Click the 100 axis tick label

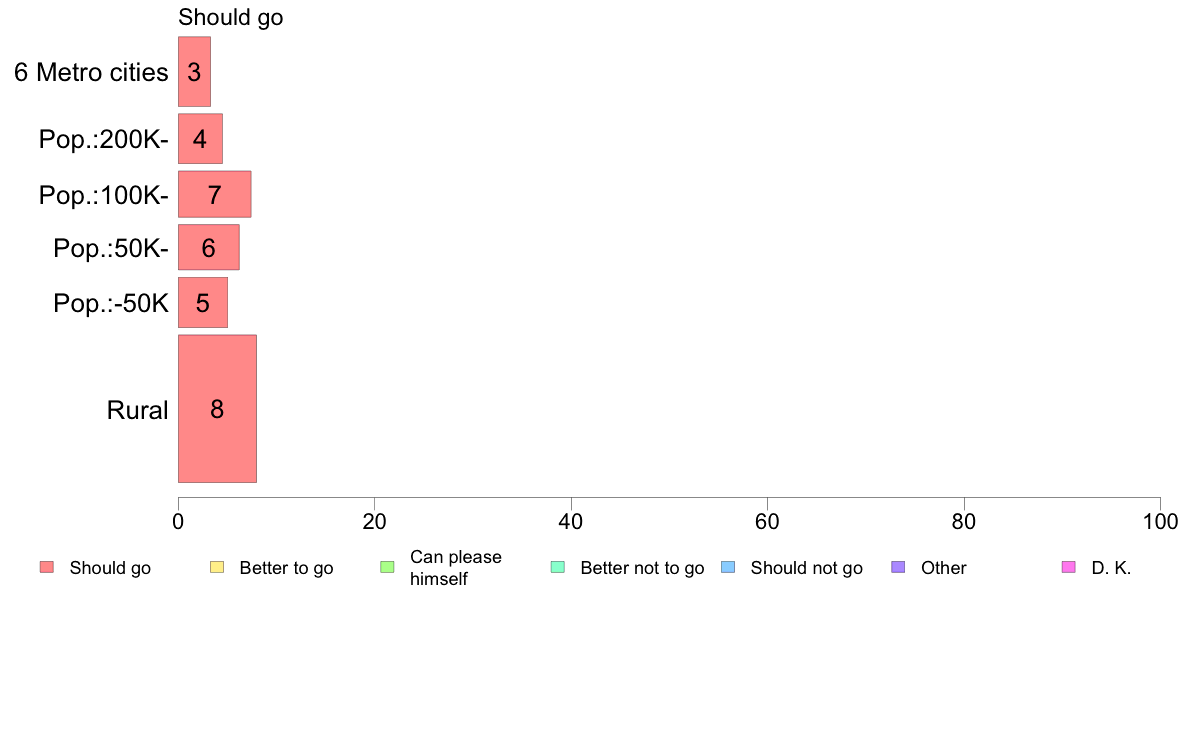point(1160,521)
